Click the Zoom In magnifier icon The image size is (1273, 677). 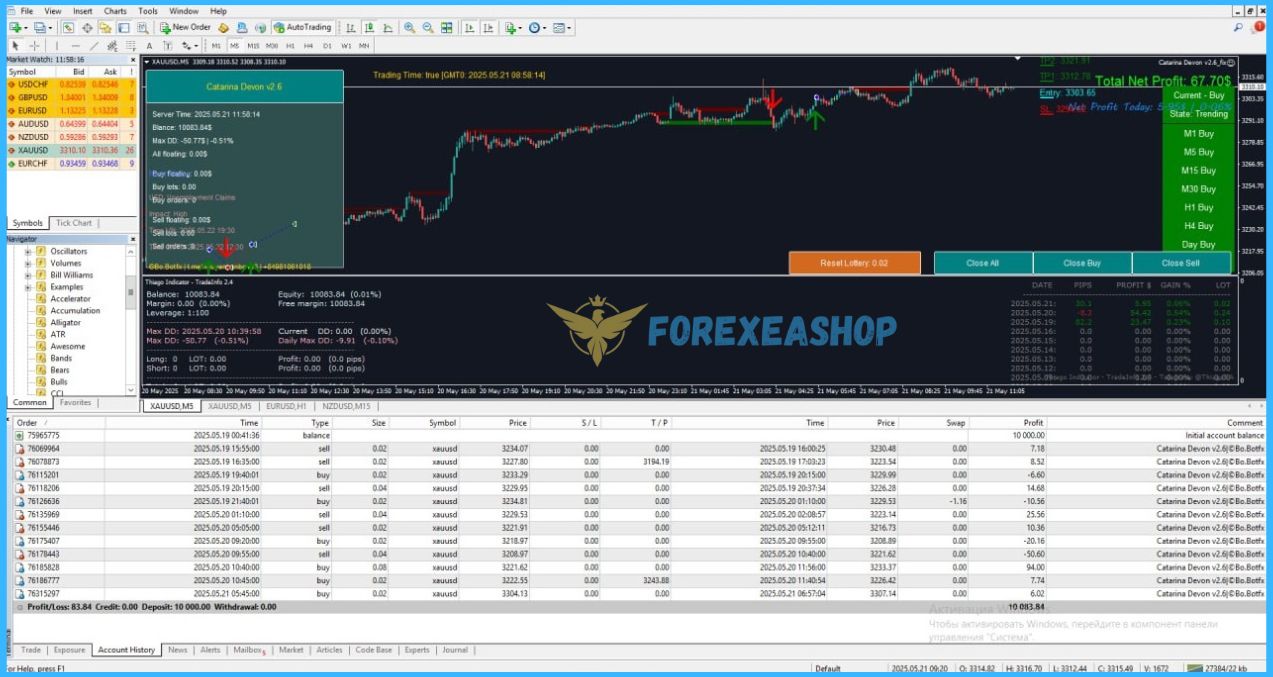pos(410,28)
